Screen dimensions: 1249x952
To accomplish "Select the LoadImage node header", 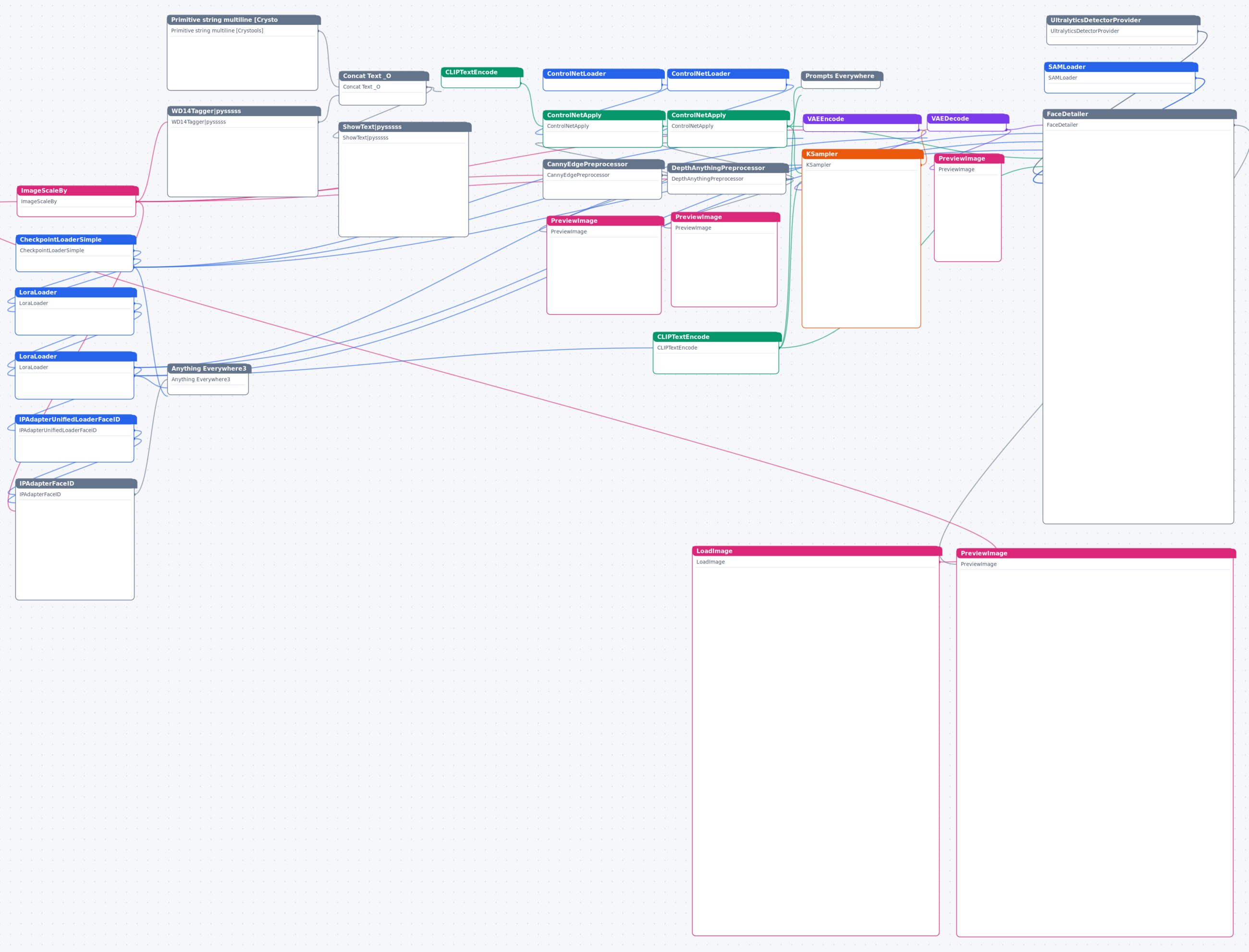I will tap(817, 551).
